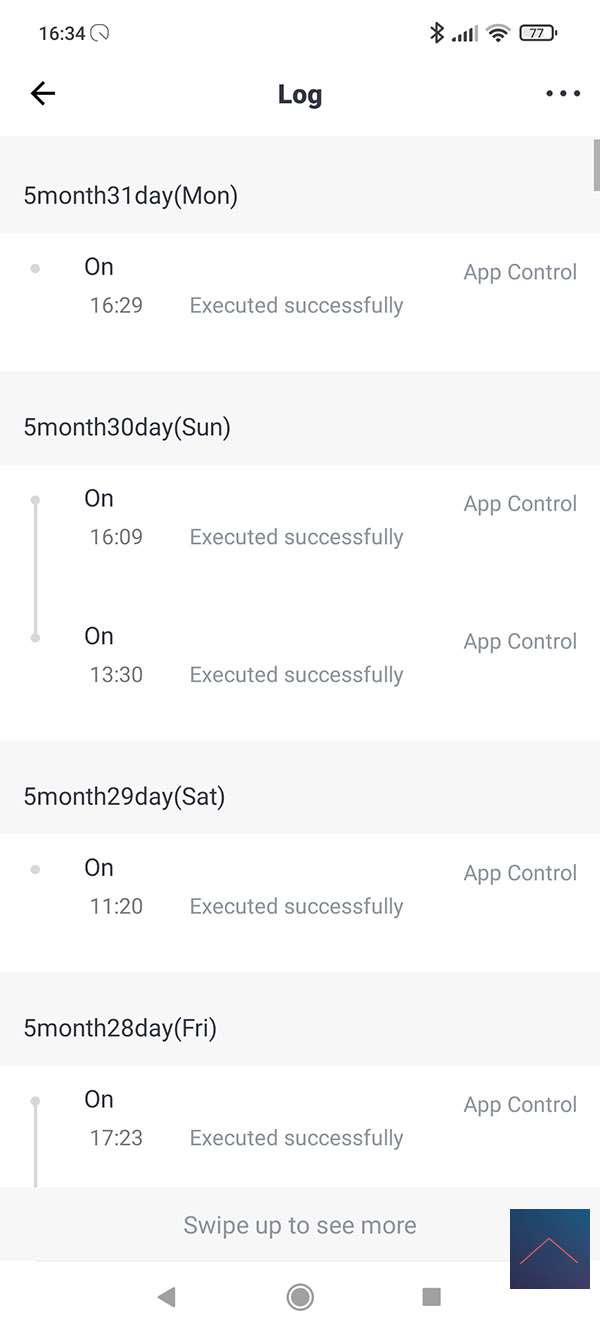Open the 11:20 On log entry
The image size is (600, 1333).
(300, 887)
